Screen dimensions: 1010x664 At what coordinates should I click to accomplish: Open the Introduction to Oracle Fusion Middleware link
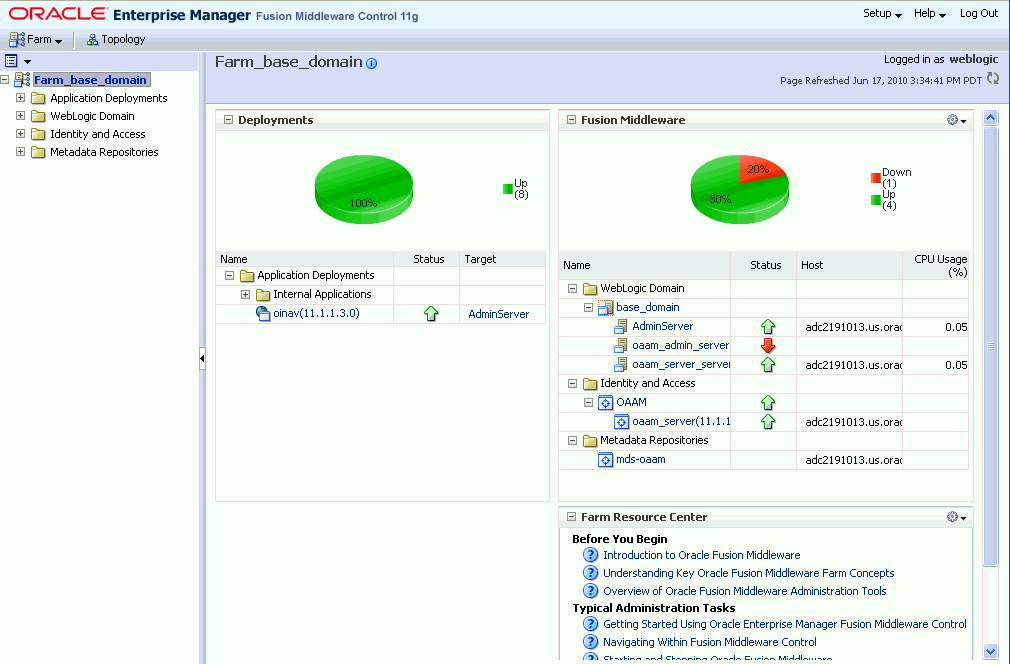pos(701,555)
